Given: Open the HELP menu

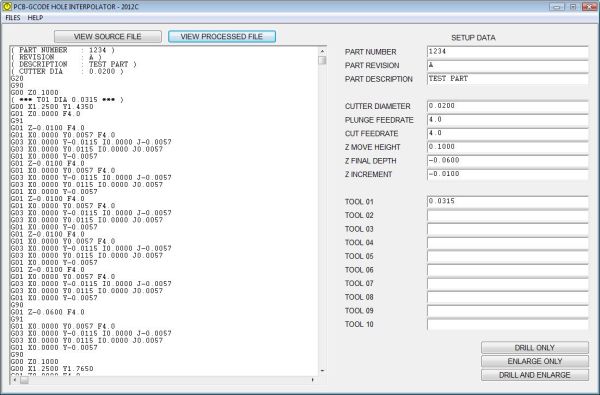Looking at the screenshot, I should click(x=35, y=18).
